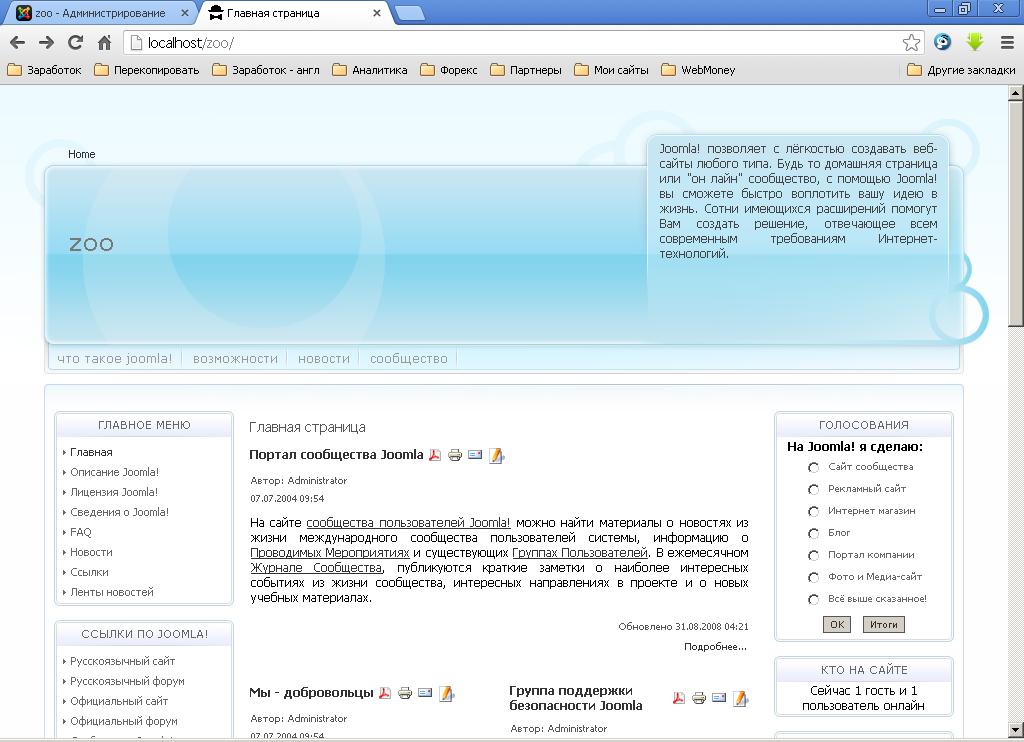Click email icon for Мы - добровольцы

coord(425,692)
